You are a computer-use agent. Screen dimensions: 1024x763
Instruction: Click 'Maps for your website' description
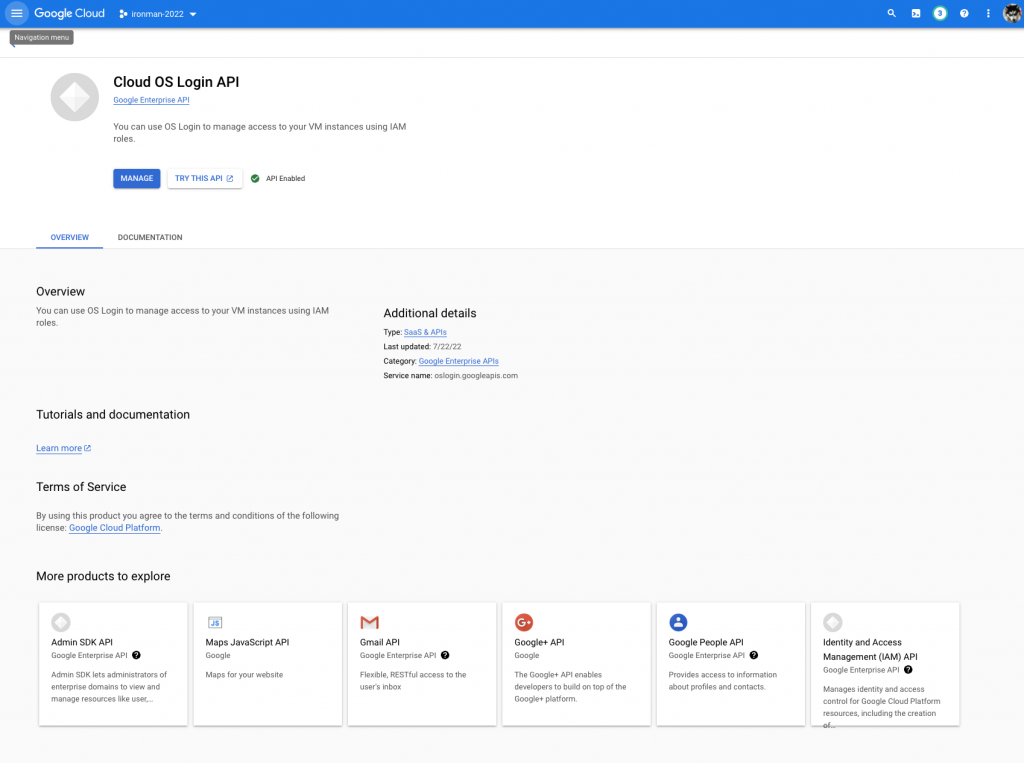click(x=244, y=675)
